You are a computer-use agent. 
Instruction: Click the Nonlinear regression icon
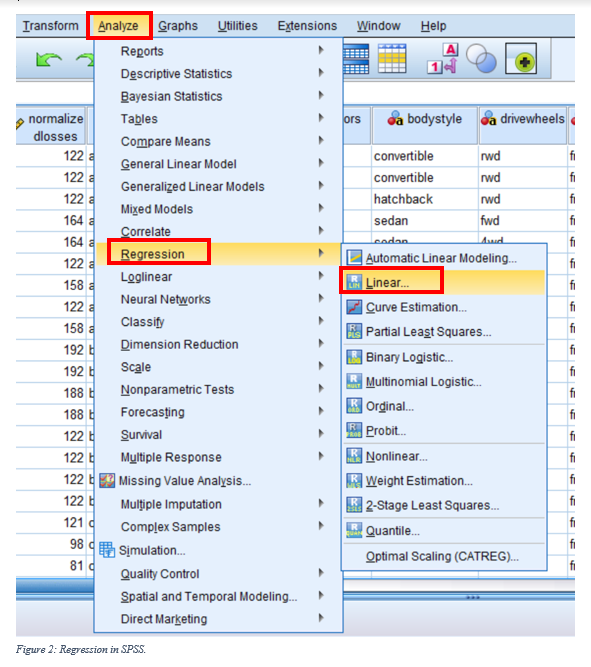click(x=354, y=456)
